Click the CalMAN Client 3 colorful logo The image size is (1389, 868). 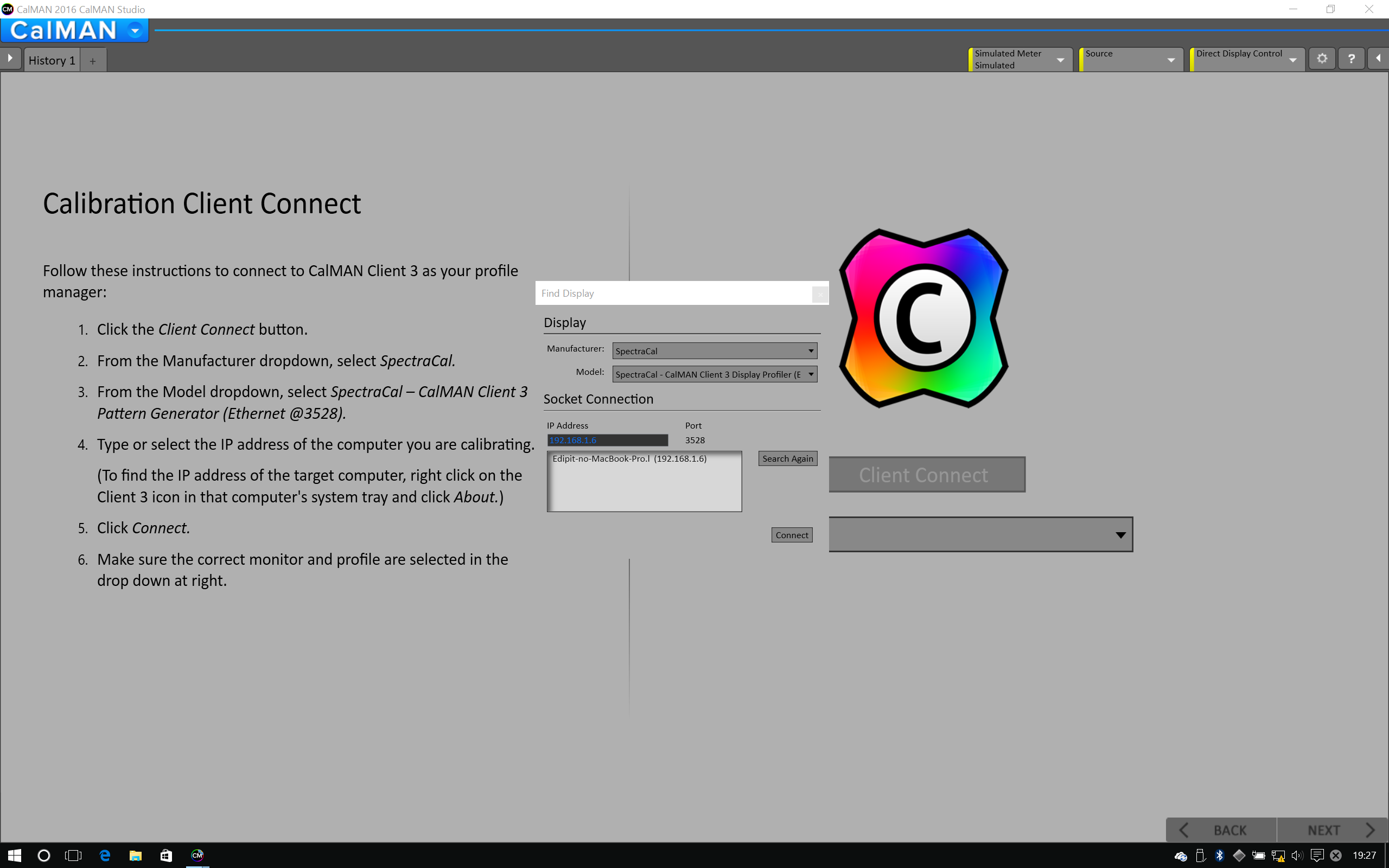[x=923, y=318]
